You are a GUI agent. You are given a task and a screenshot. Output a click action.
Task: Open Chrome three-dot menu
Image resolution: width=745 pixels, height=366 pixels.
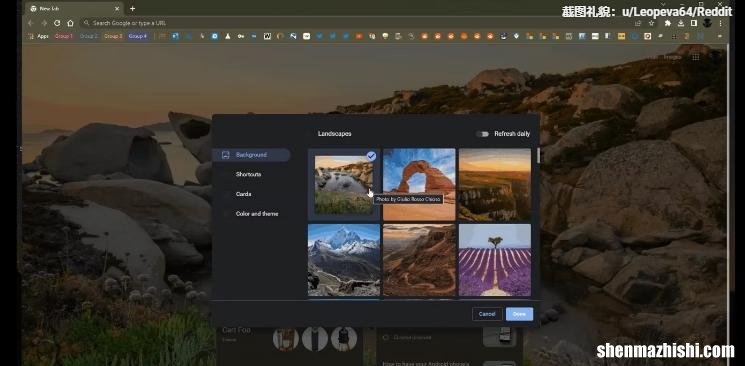pos(720,23)
